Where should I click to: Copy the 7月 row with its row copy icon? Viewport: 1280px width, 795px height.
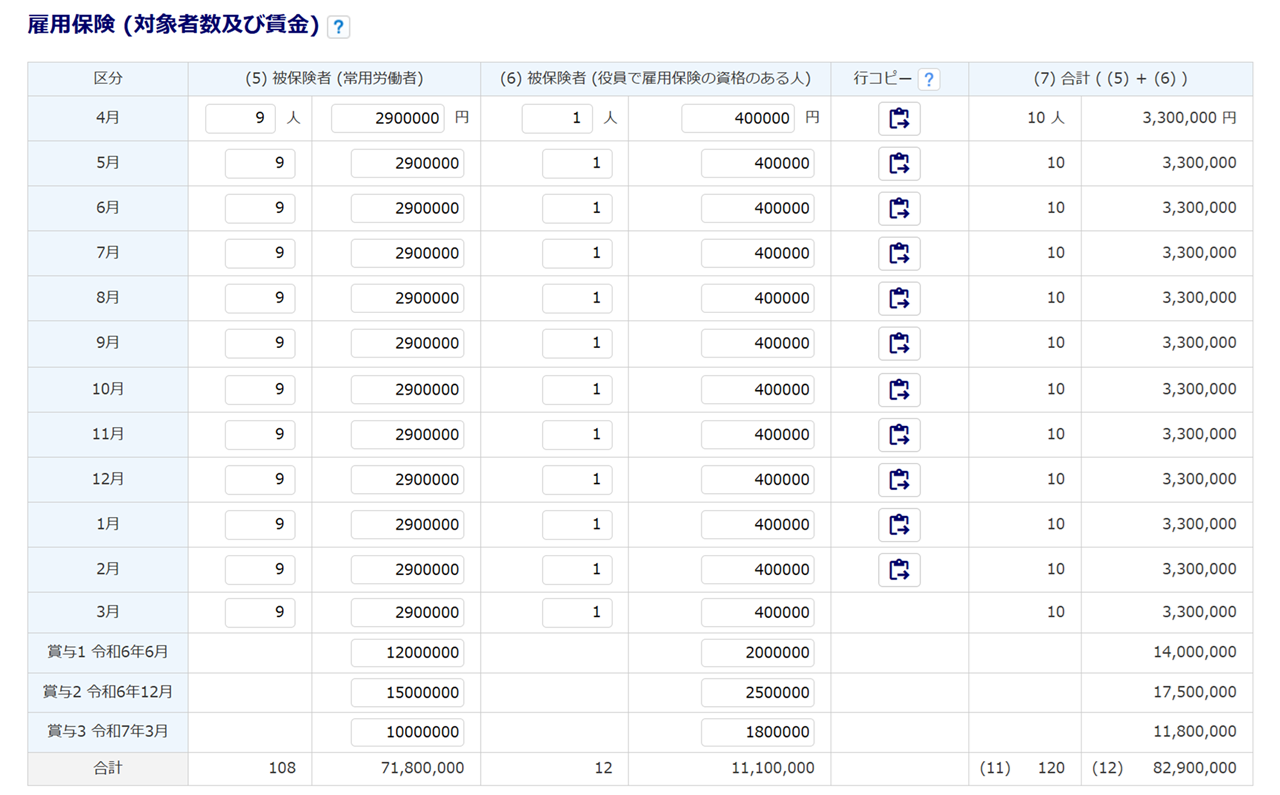click(x=899, y=253)
